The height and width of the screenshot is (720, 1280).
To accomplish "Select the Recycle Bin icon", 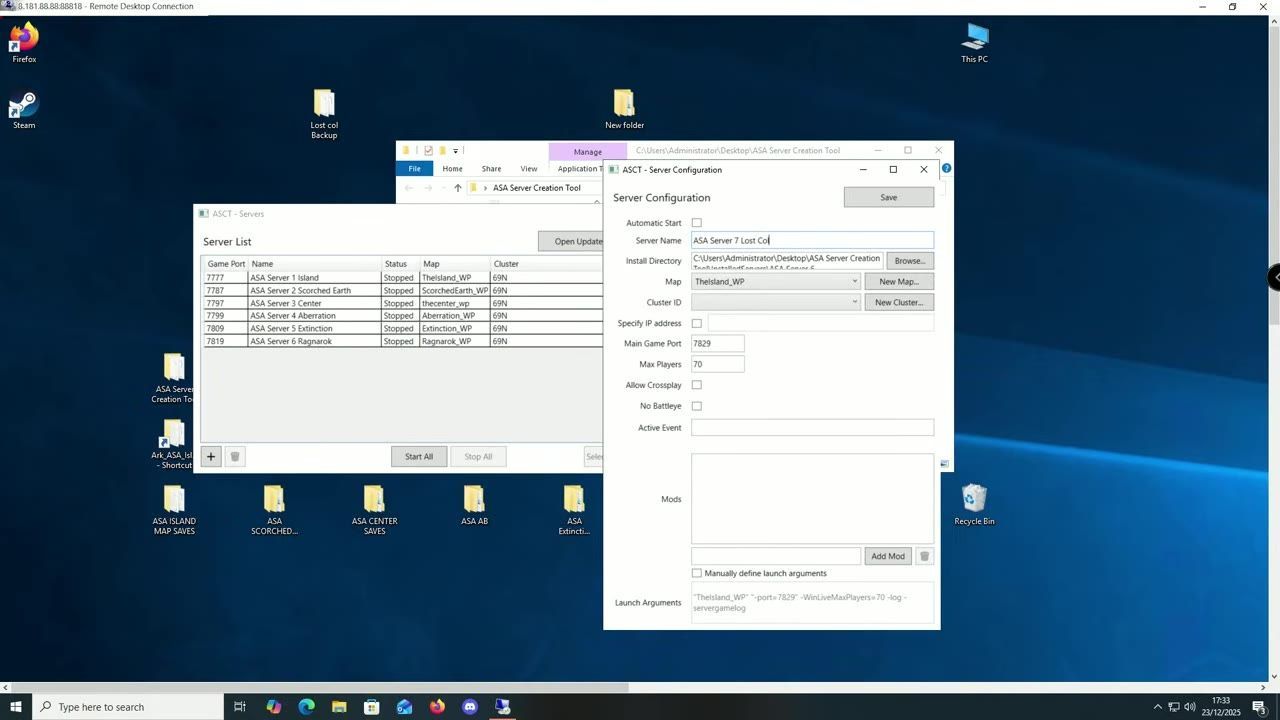I will point(974,505).
